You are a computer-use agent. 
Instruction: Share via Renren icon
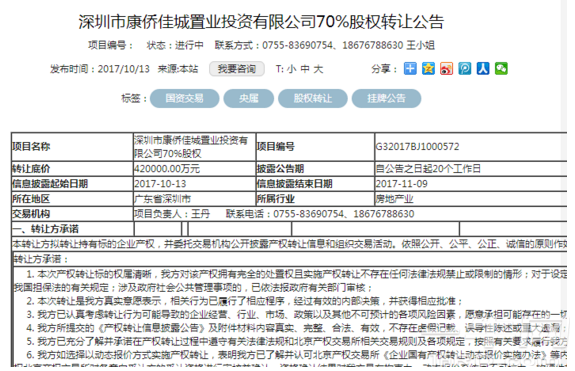(x=483, y=69)
